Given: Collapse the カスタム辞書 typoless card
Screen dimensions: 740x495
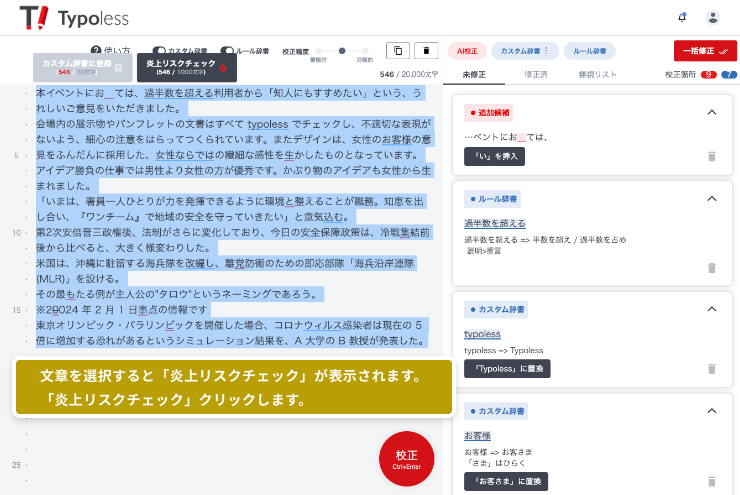Looking at the screenshot, I should (712, 309).
